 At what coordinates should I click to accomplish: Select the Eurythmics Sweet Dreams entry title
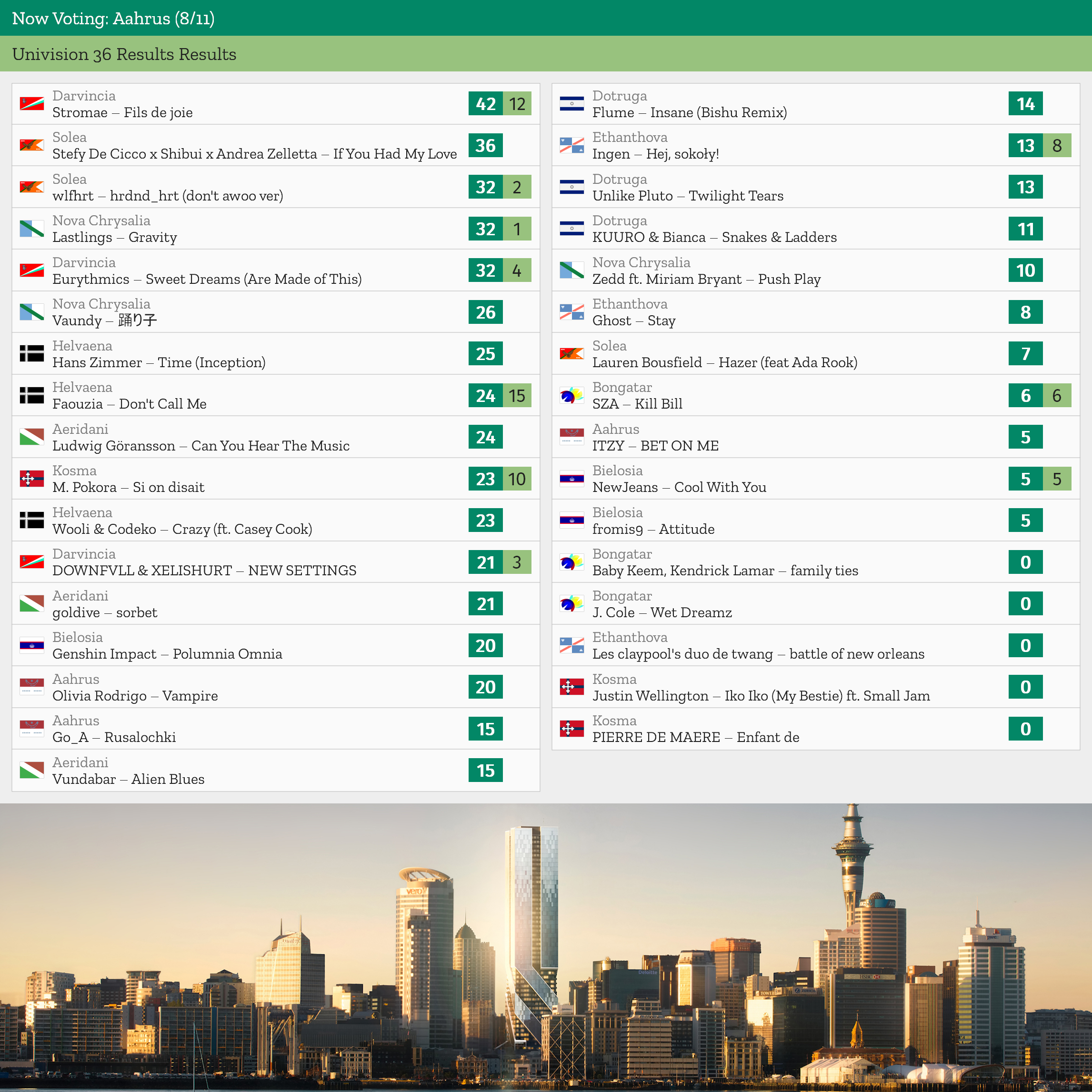click(207, 279)
